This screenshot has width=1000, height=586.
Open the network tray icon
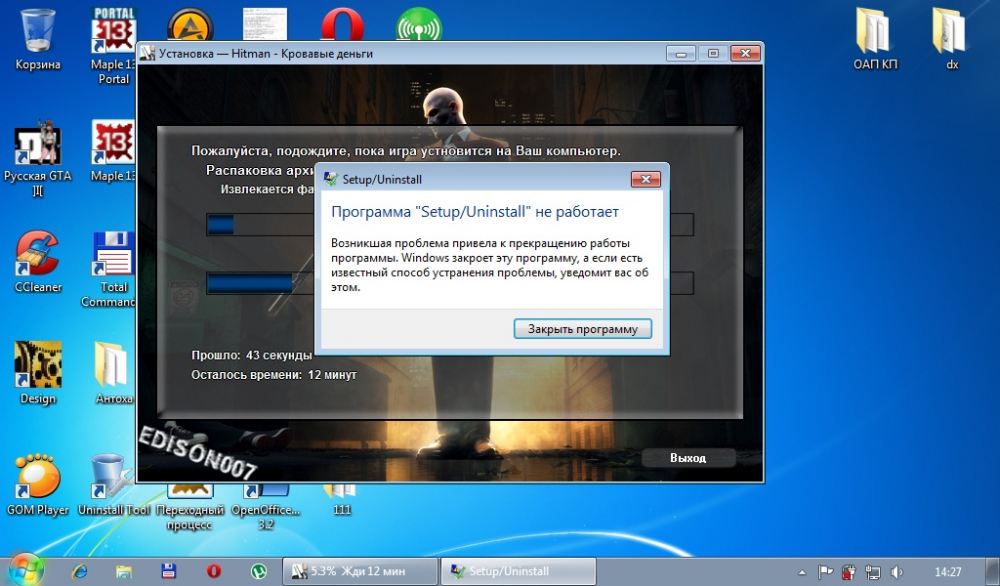coord(872,572)
